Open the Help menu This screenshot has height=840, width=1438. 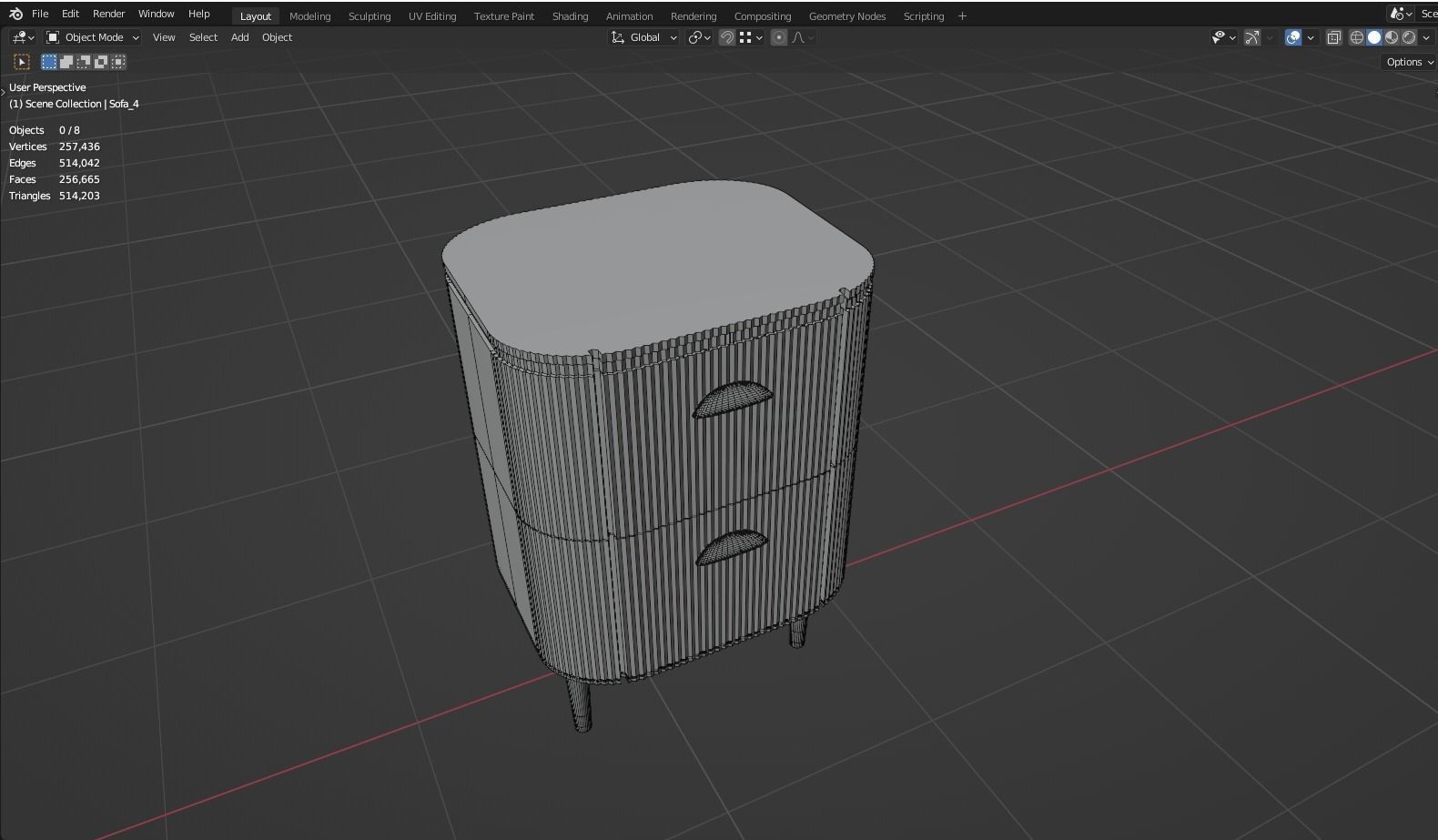pos(198,14)
